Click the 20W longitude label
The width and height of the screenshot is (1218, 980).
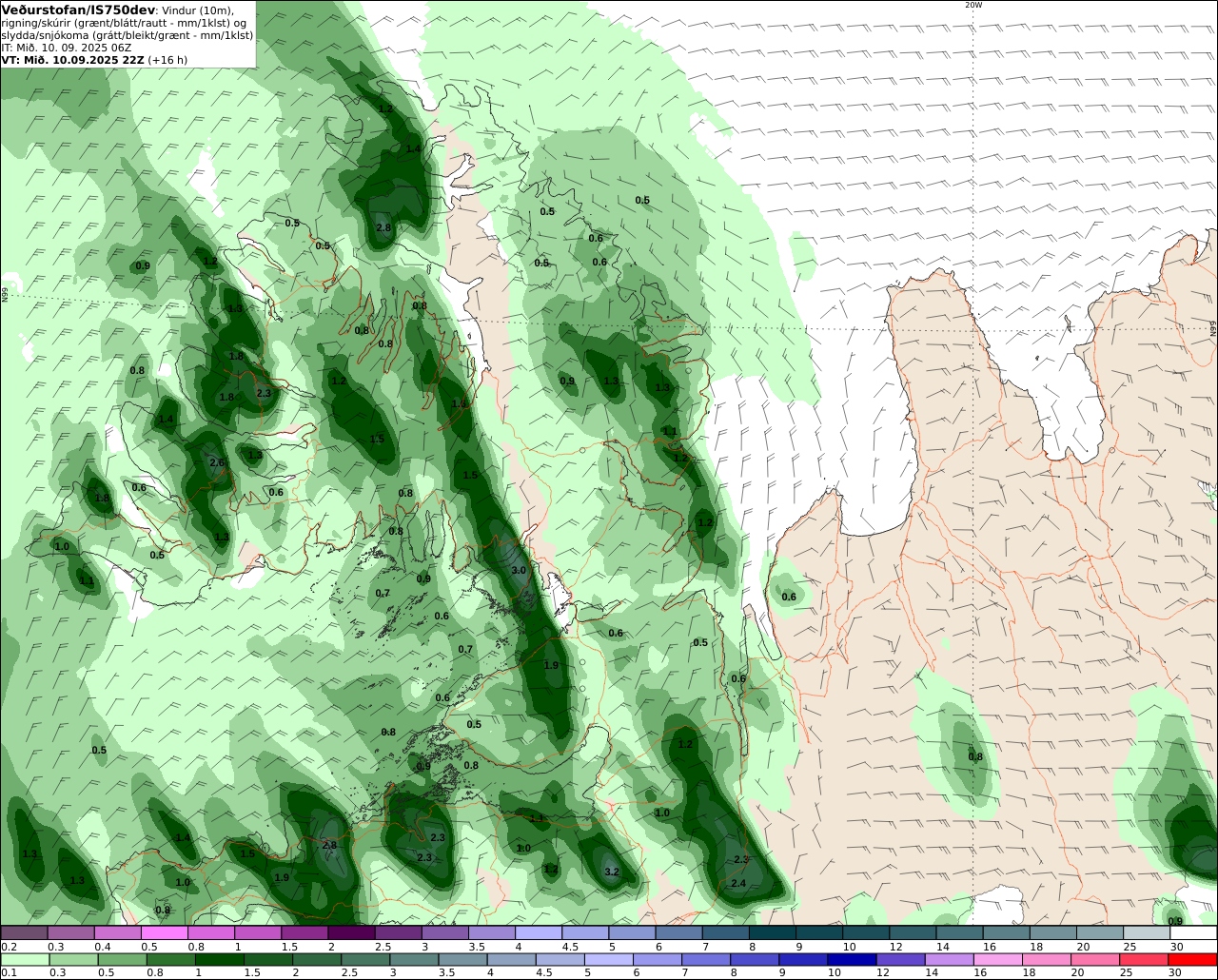(972, 5)
